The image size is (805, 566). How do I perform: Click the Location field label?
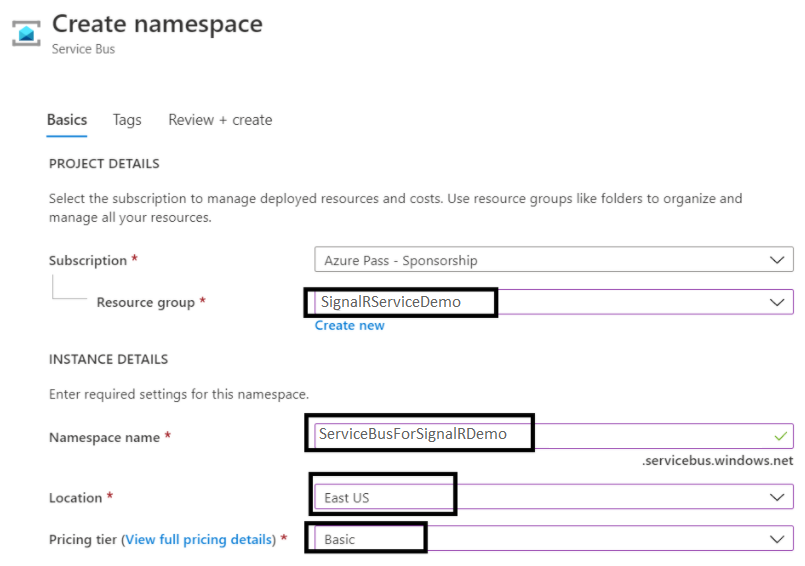tap(75, 498)
